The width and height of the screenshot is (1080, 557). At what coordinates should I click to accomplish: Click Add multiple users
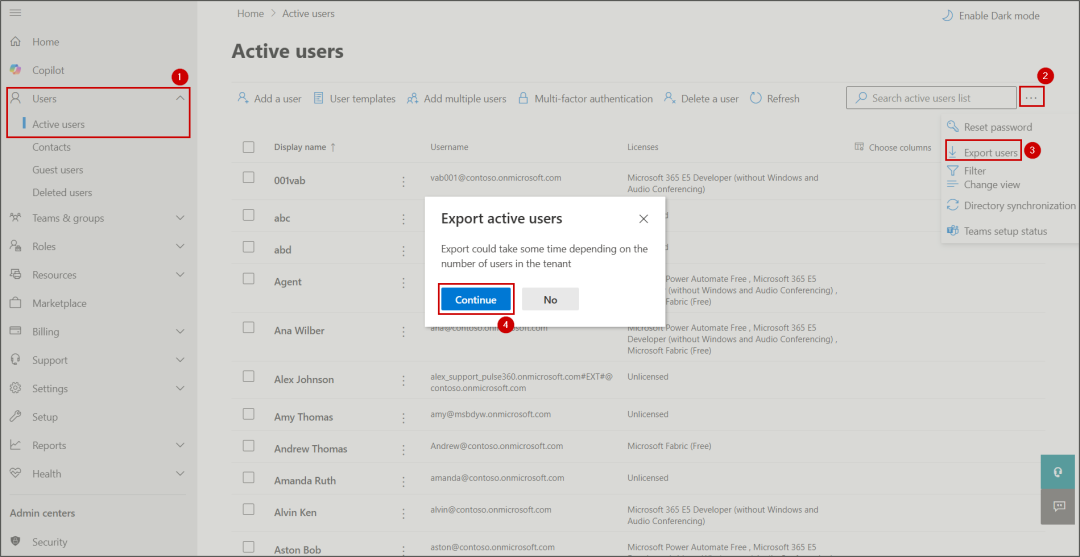(457, 98)
